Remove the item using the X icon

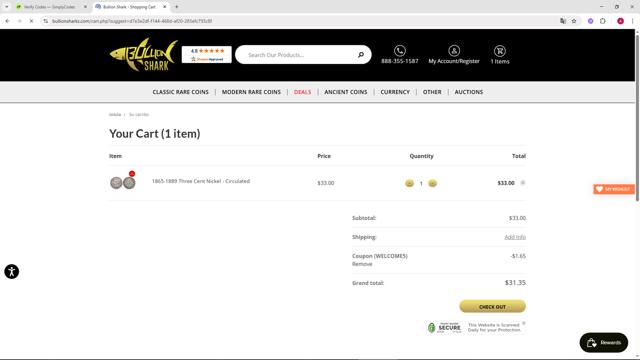click(523, 183)
